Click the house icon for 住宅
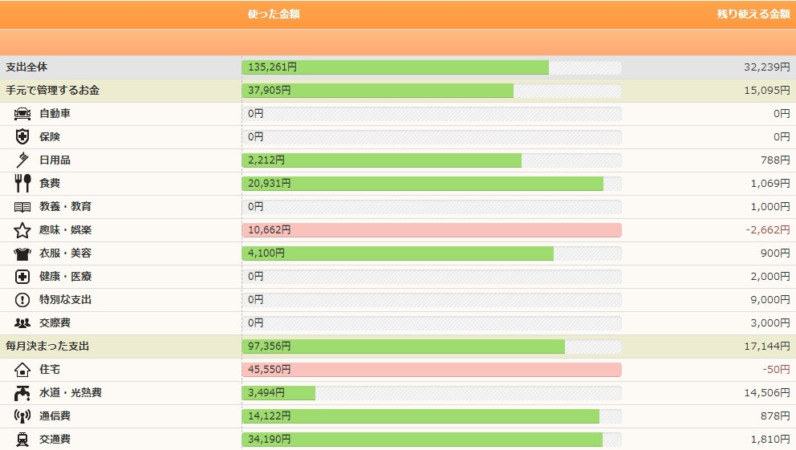The width and height of the screenshot is (796, 450). click(22, 370)
